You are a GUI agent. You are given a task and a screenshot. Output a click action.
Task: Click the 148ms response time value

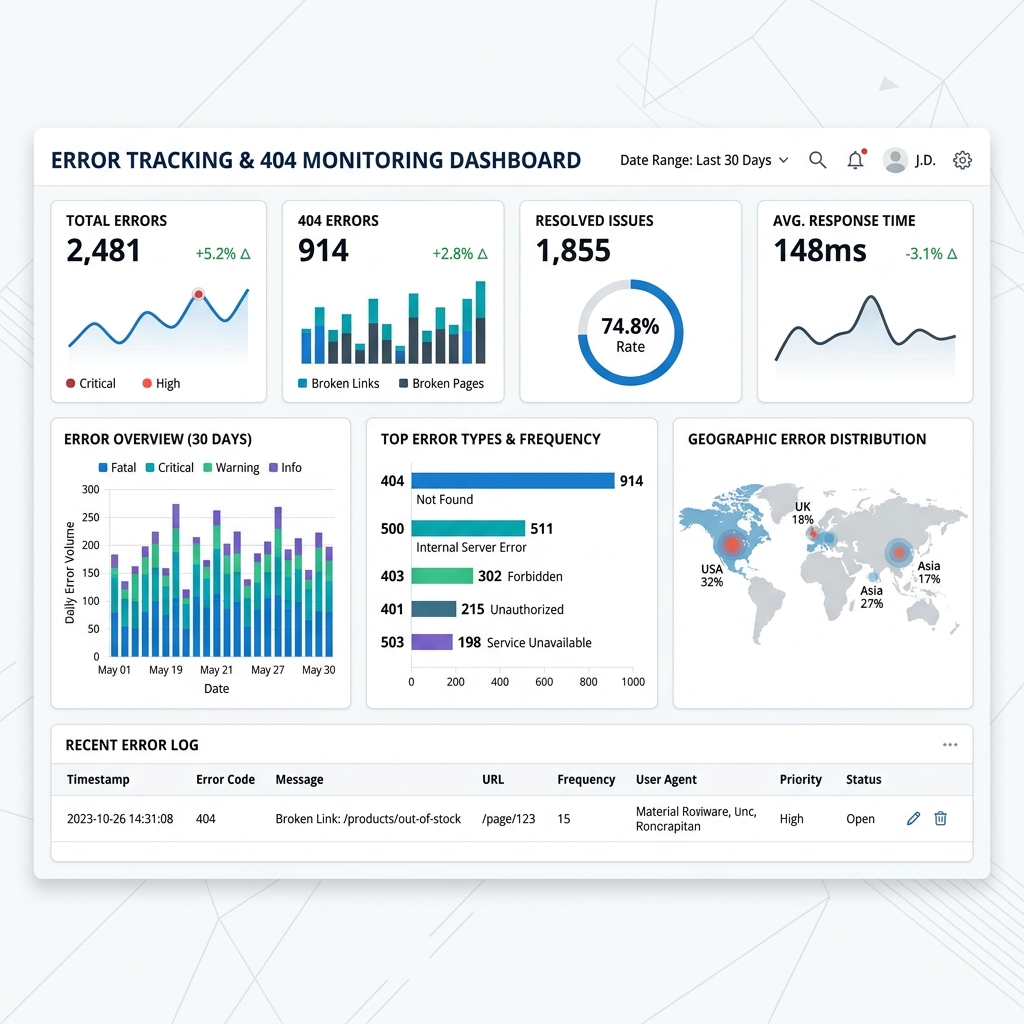tap(820, 250)
